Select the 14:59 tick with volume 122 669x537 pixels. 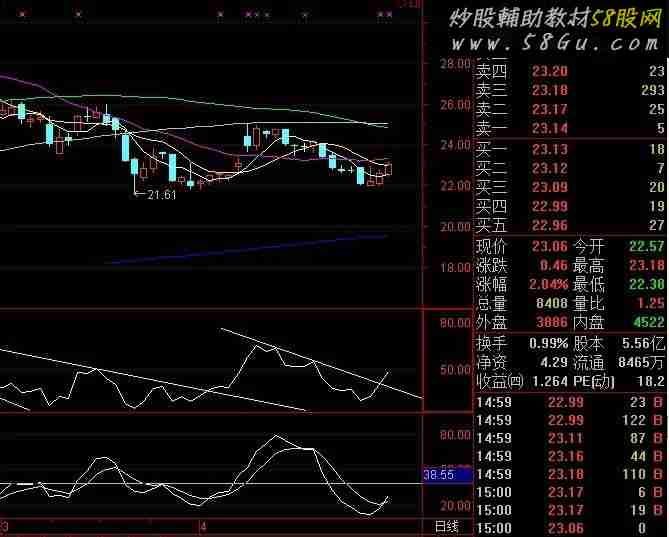tap(570, 420)
